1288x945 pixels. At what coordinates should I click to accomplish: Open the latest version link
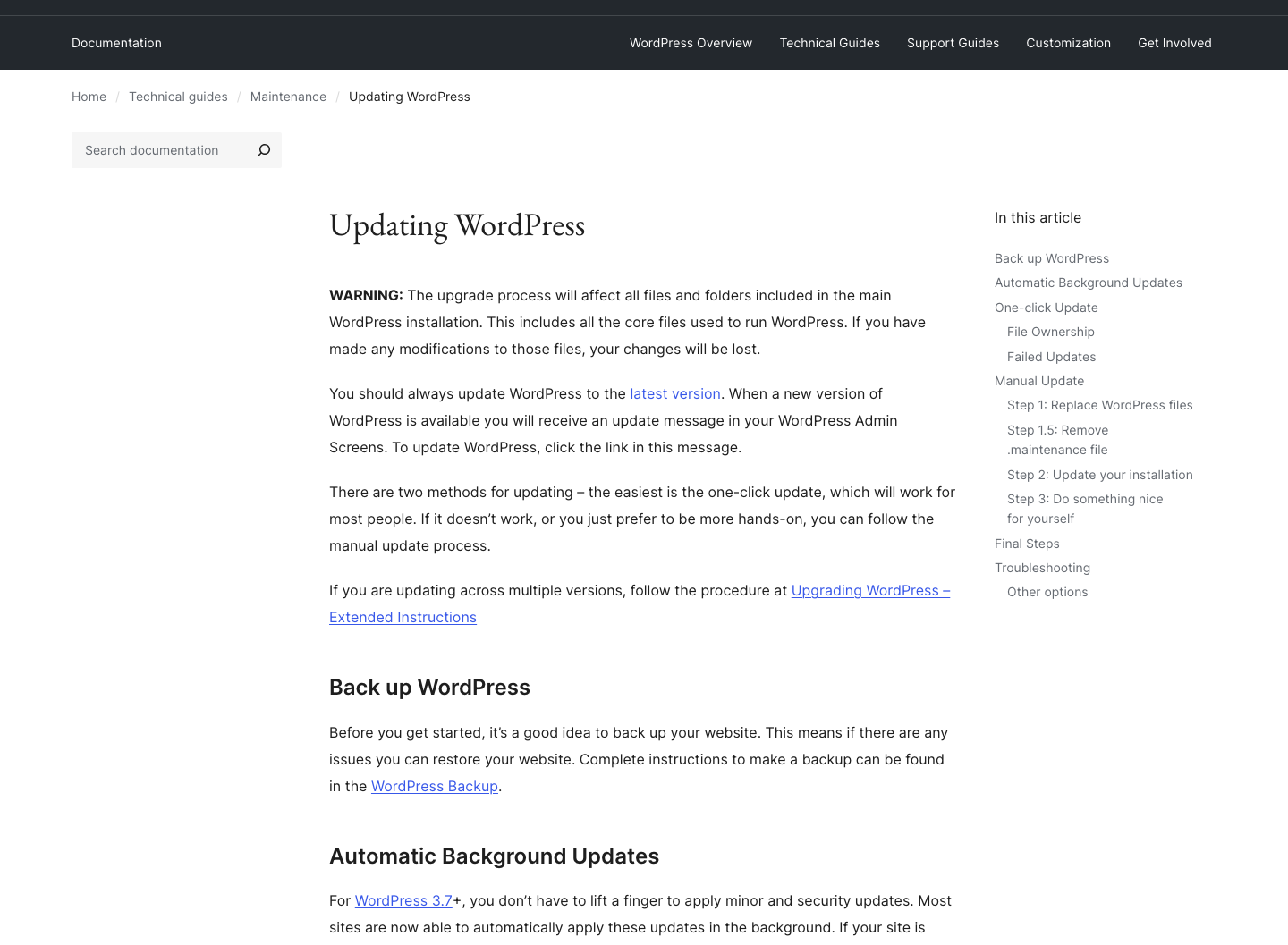coord(675,393)
